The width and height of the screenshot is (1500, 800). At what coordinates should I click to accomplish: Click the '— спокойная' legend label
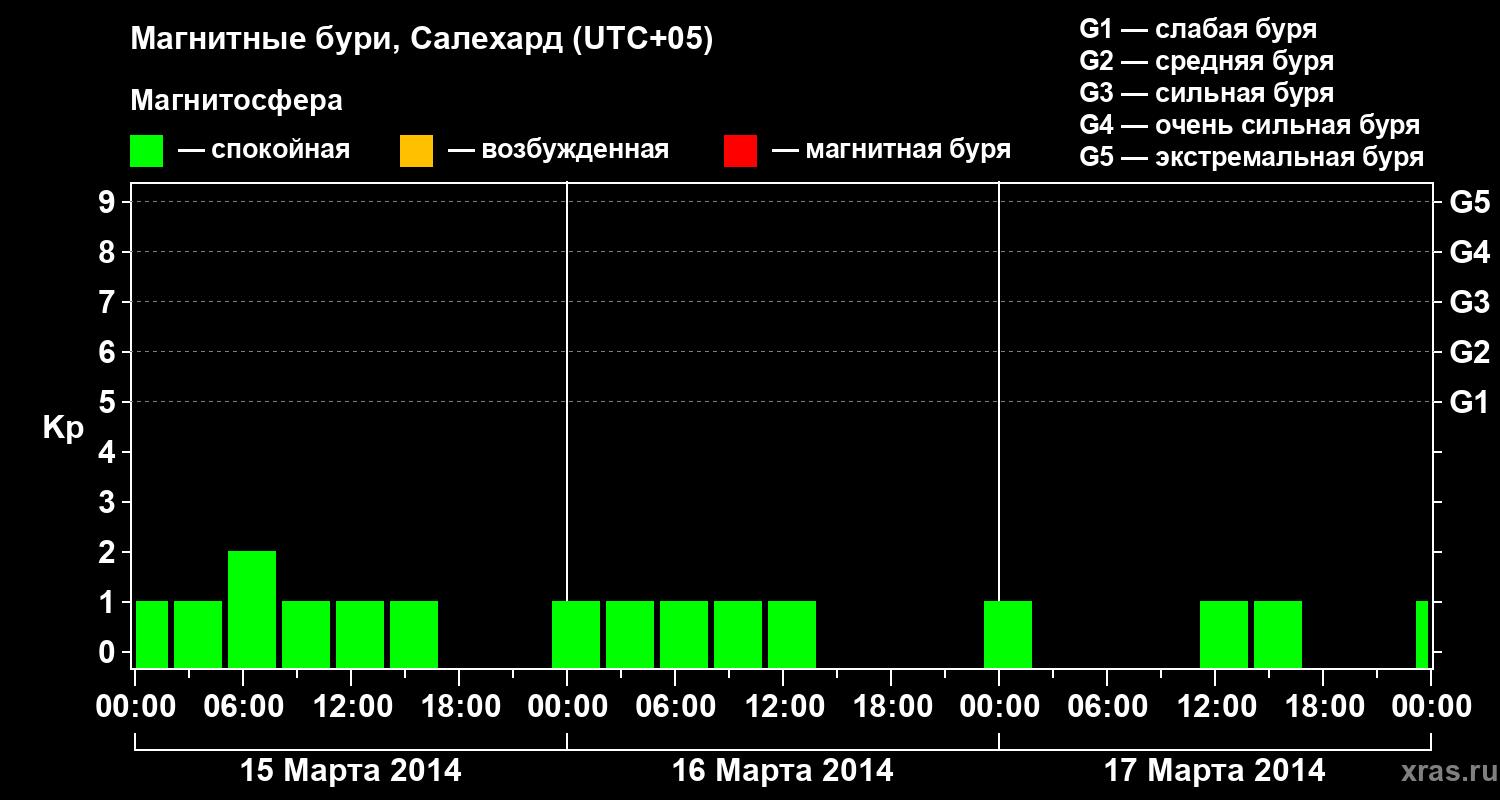(x=264, y=150)
